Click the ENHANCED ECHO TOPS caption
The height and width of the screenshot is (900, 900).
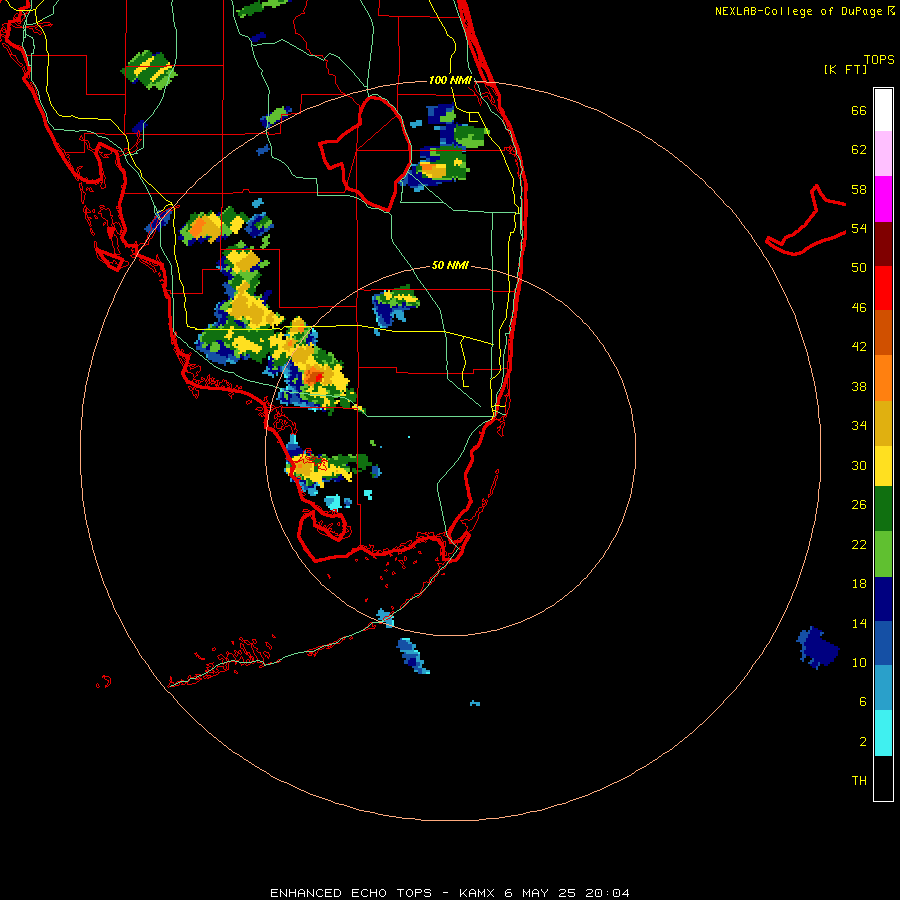(x=351, y=893)
